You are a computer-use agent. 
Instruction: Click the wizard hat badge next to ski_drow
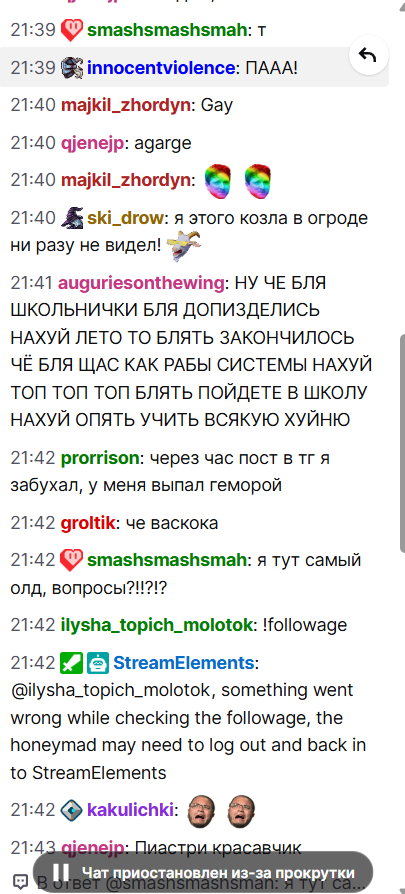pyautogui.click(x=72, y=218)
